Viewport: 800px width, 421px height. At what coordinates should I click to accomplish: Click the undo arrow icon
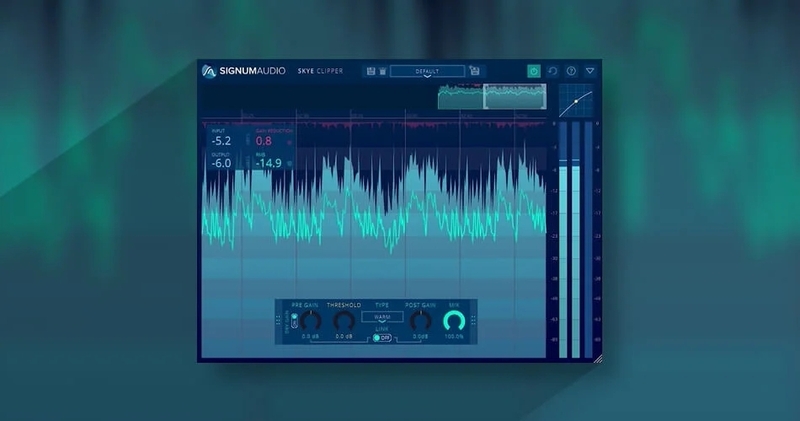point(553,71)
